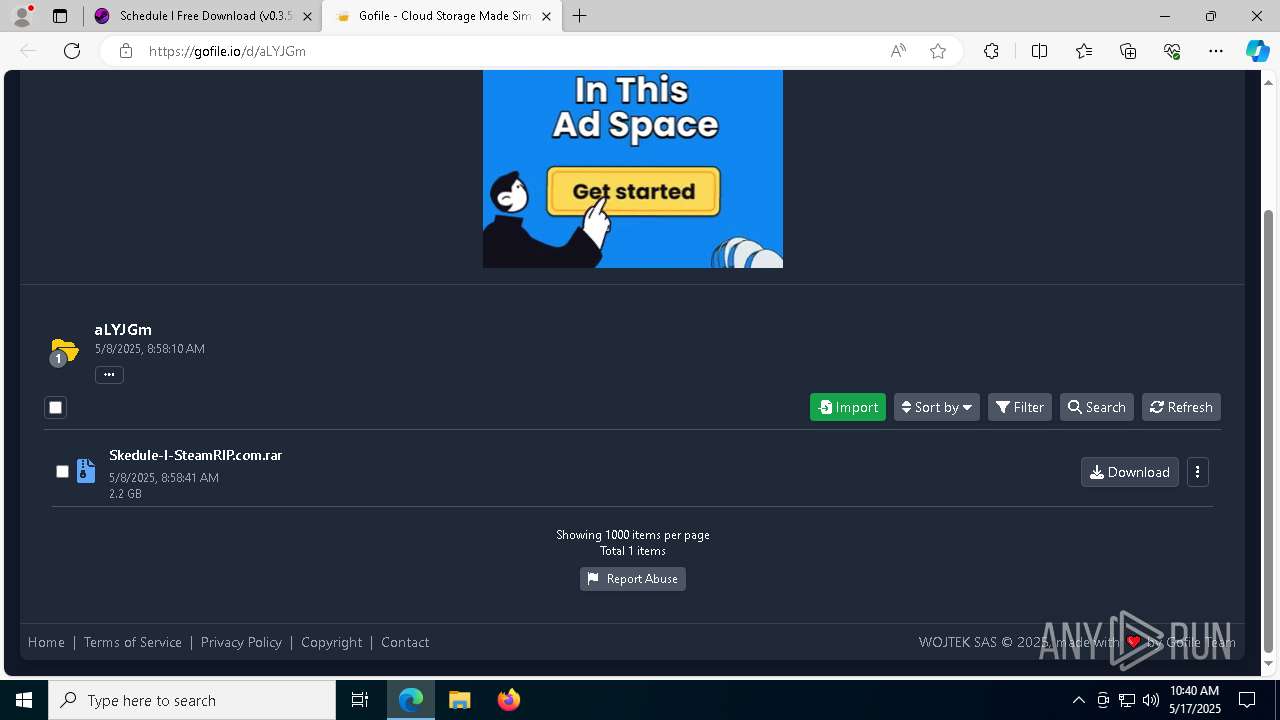Click the rar archive file icon

tap(86, 471)
